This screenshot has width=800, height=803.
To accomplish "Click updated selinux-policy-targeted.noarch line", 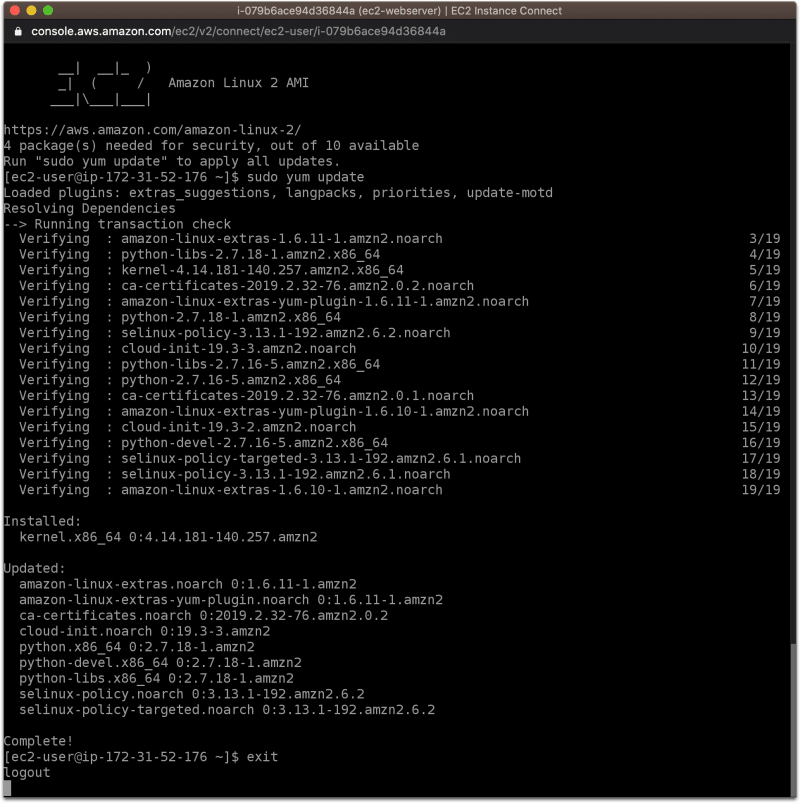I will [x=227, y=710].
